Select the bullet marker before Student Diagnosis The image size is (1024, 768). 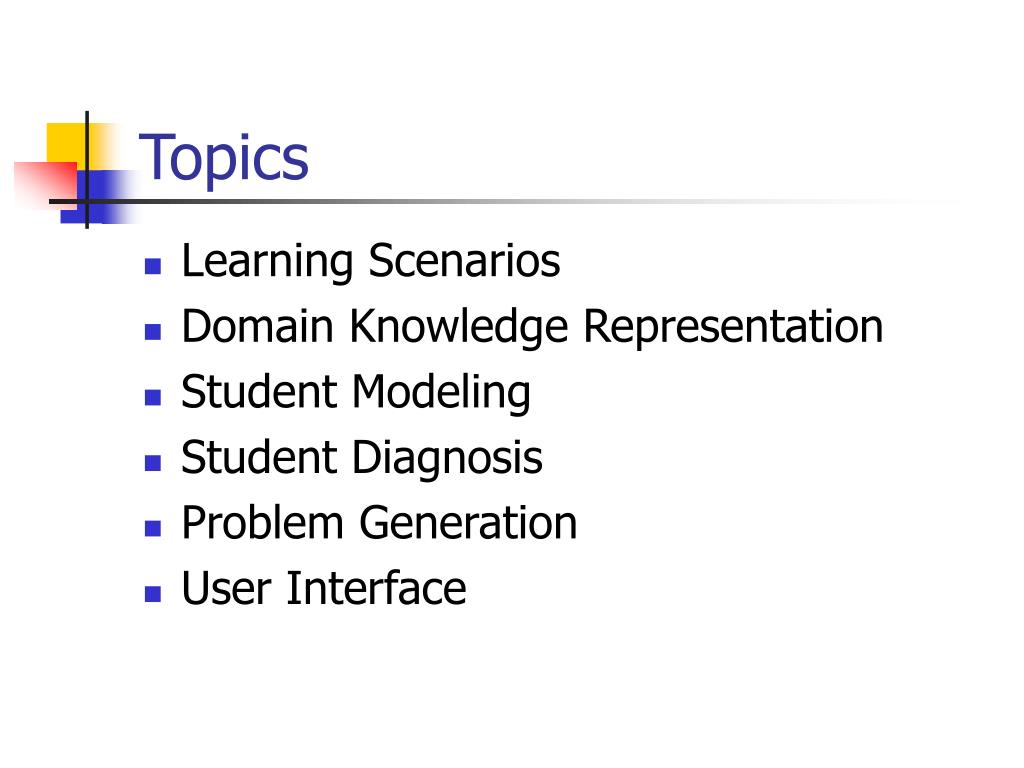[153, 462]
